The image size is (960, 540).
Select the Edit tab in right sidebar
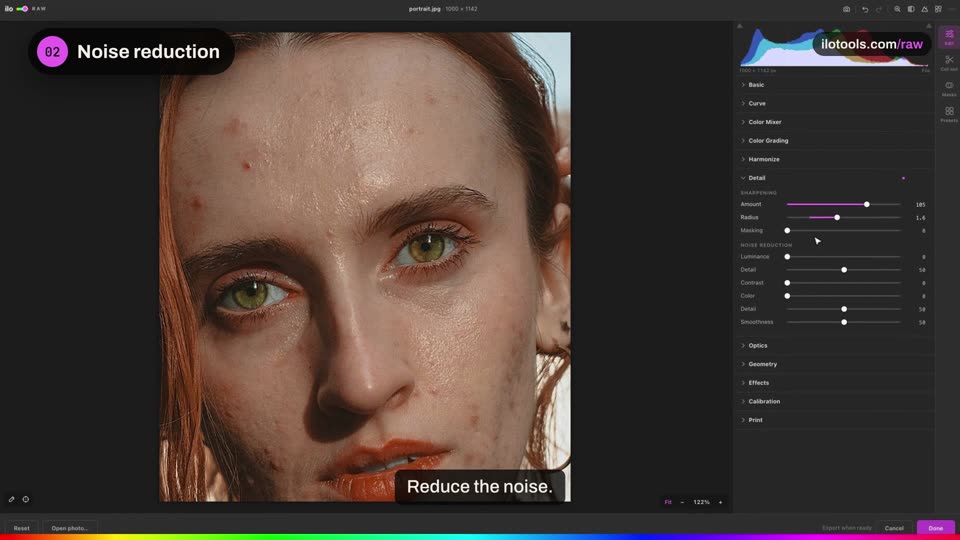(x=949, y=37)
